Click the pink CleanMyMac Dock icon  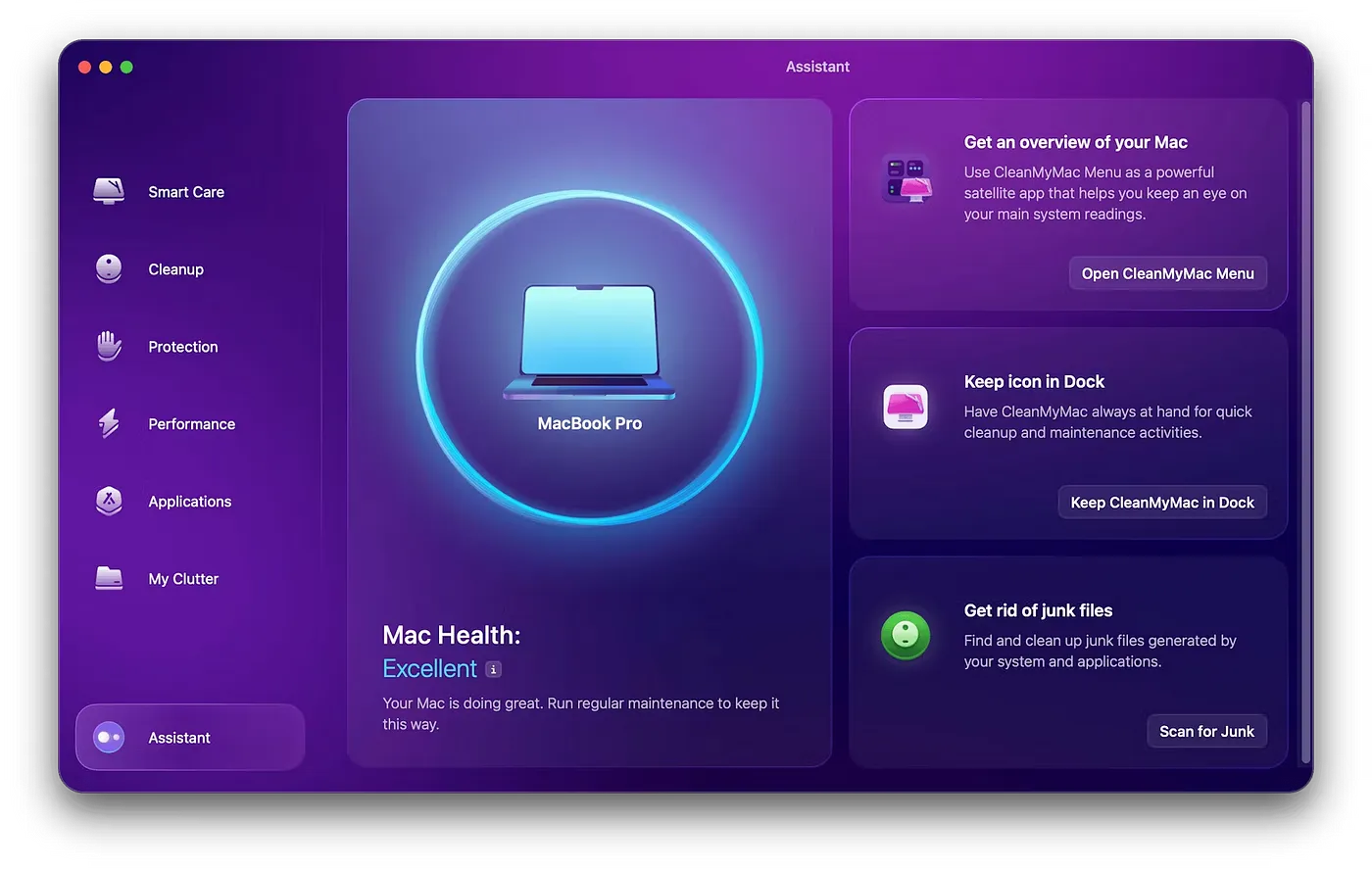[x=906, y=407]
